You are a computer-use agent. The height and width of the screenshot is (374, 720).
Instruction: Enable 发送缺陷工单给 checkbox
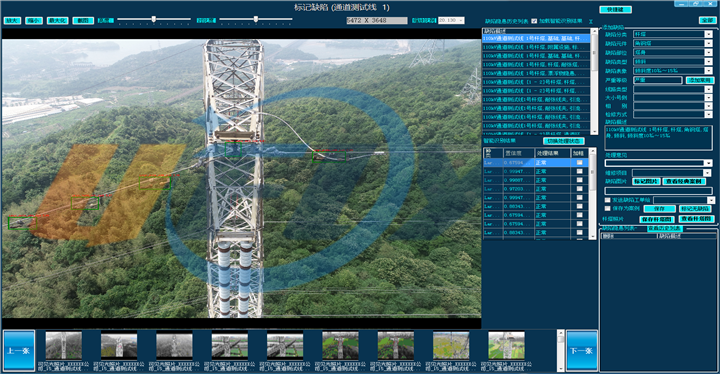point(608,200)
